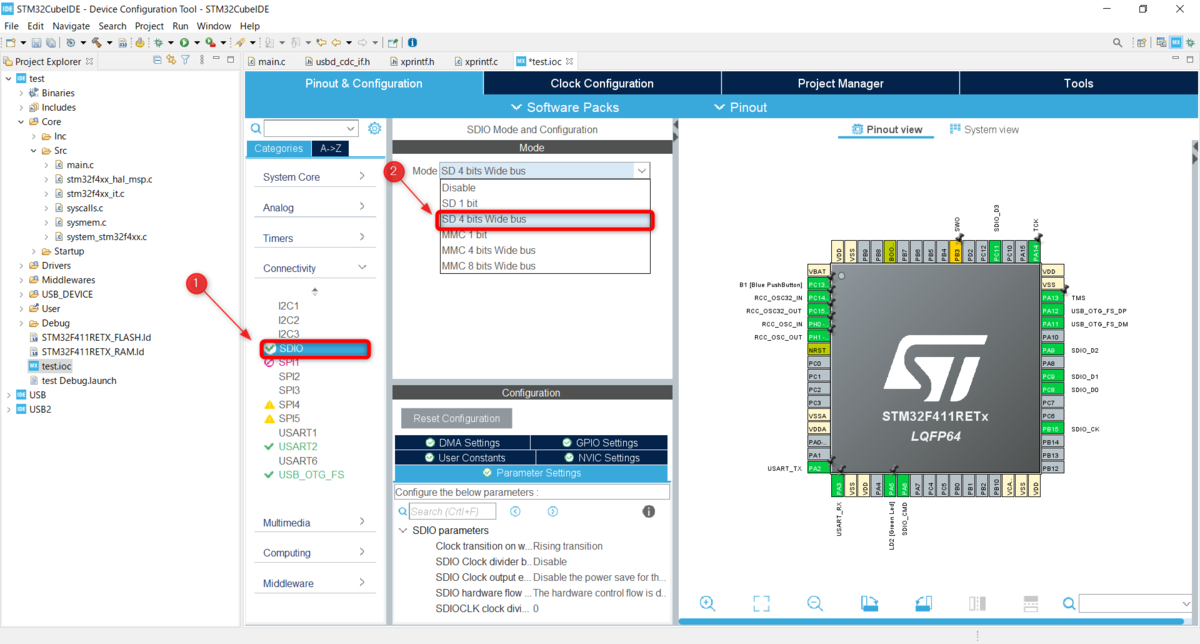Open the Project Manager tab

(x=840, y=84)
